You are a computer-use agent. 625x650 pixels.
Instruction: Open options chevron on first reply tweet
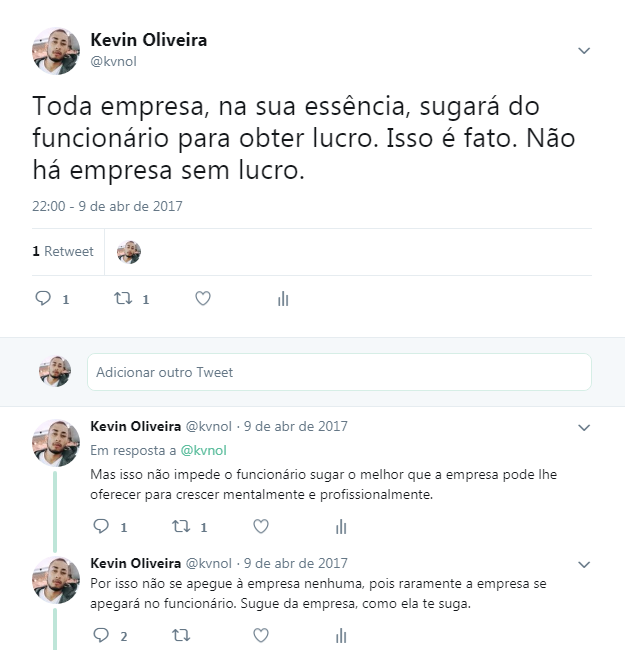tap(584, 427)
